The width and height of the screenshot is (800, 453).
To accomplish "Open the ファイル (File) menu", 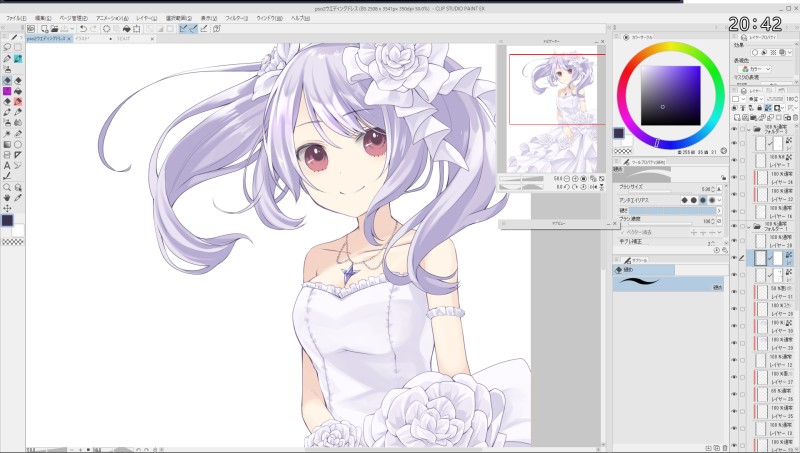I will point(16,18).
